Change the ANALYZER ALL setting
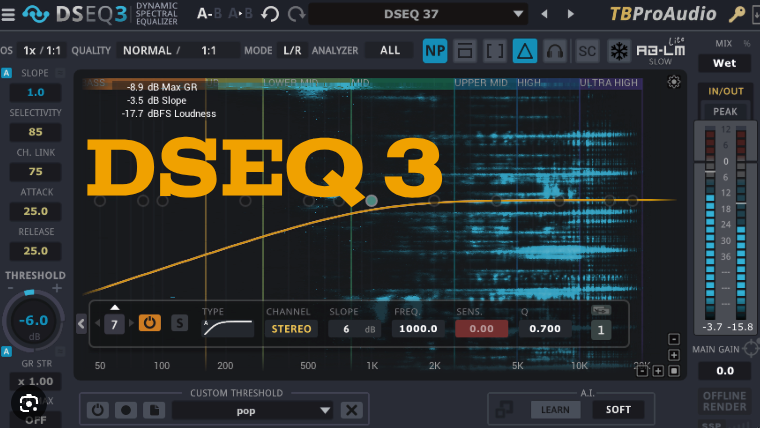760x428 pixels. pyautogui.click(x=390, y=50)
